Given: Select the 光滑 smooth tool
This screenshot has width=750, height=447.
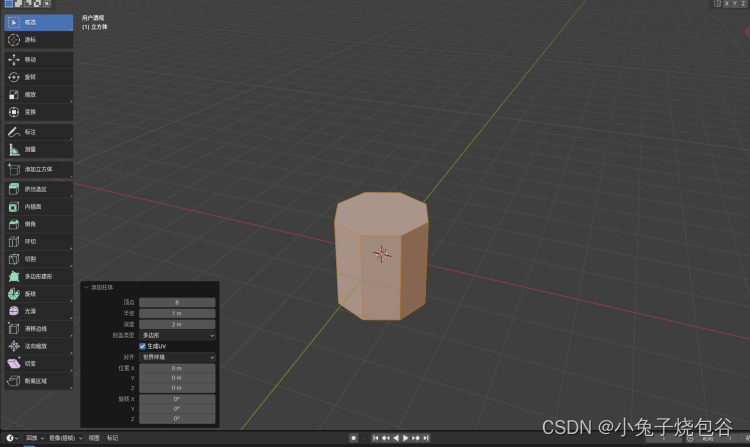Looking at the screenshot, I should 39,311.
